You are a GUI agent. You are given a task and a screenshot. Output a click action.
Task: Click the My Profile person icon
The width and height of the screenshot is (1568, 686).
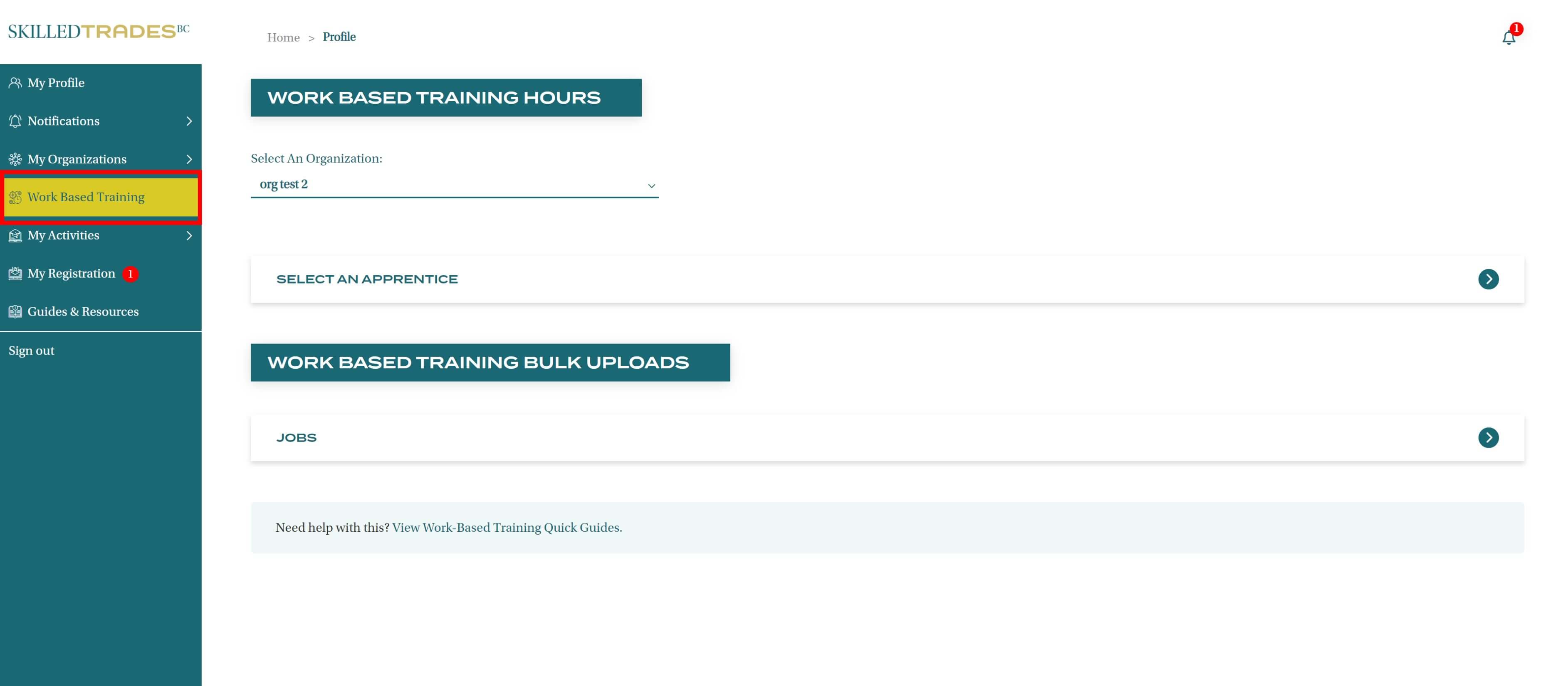point(15,83)
